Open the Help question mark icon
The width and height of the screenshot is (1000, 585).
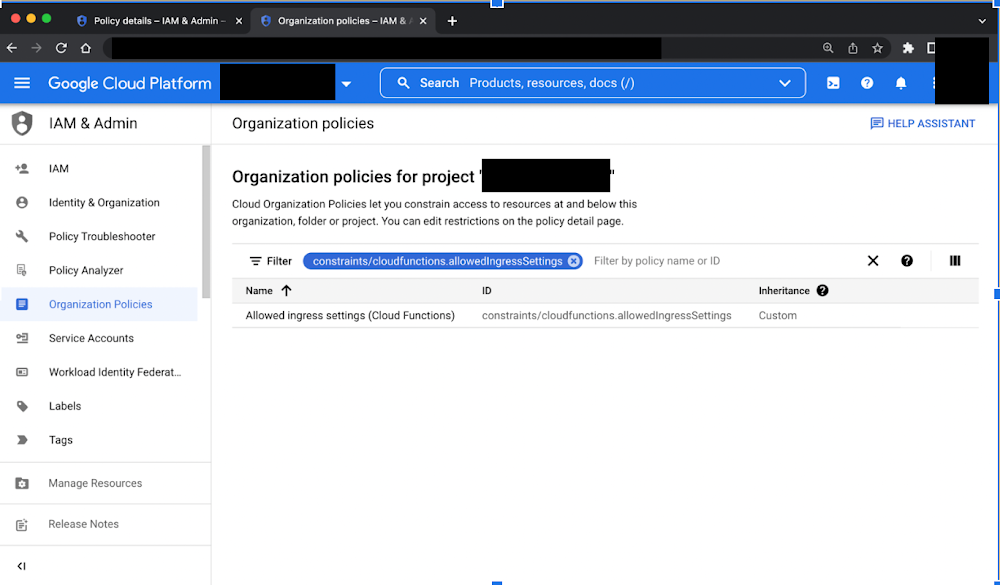[867, 83]
